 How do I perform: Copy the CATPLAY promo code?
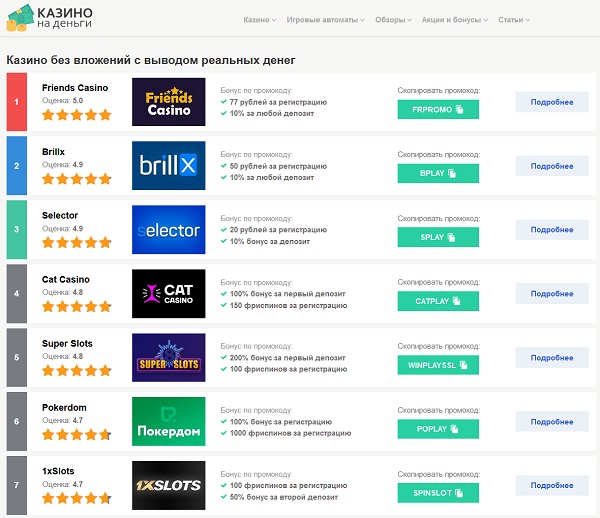(x=438, y=301)
